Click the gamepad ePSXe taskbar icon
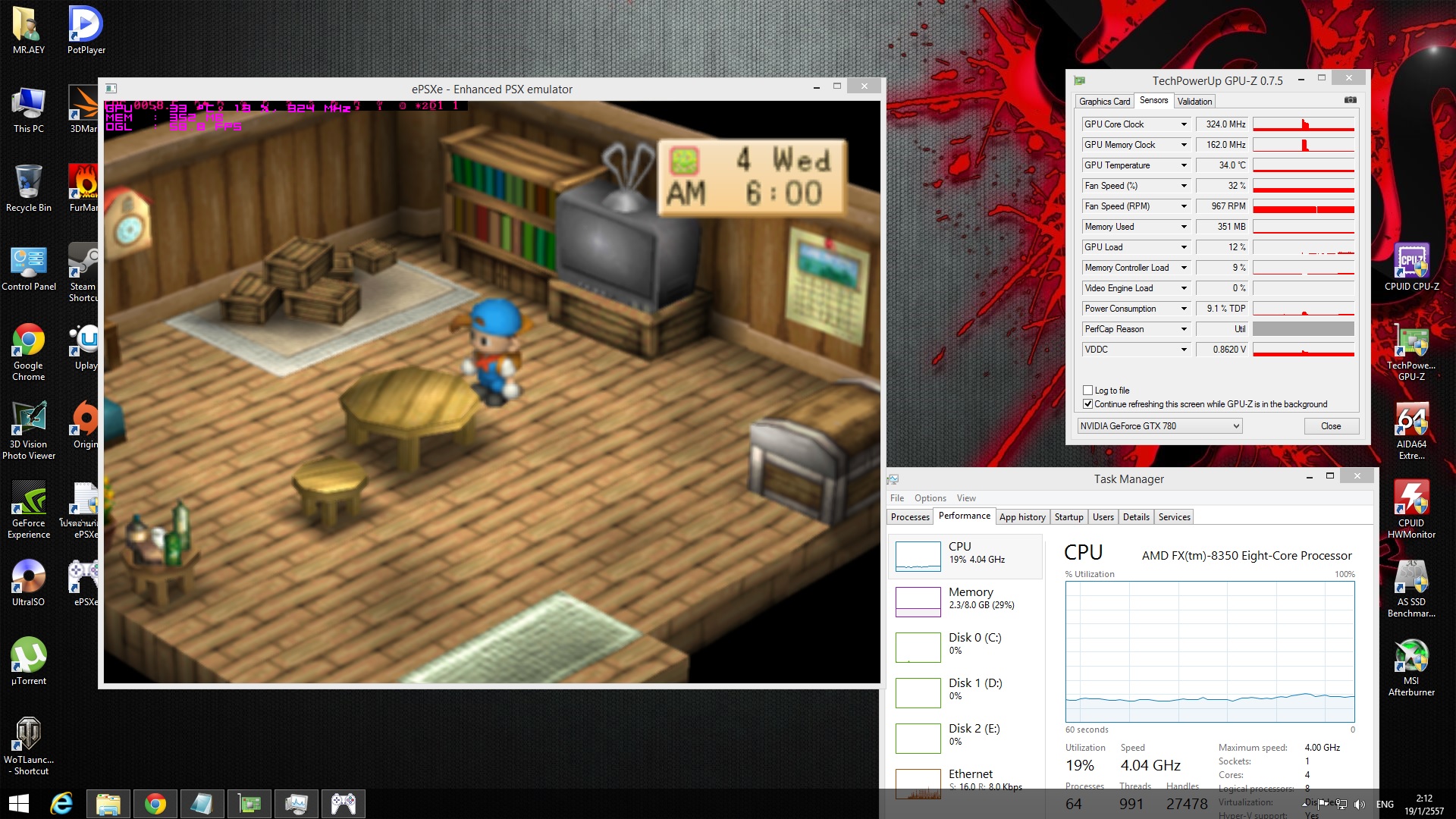The image size is (1456, 819). [343, 803]
